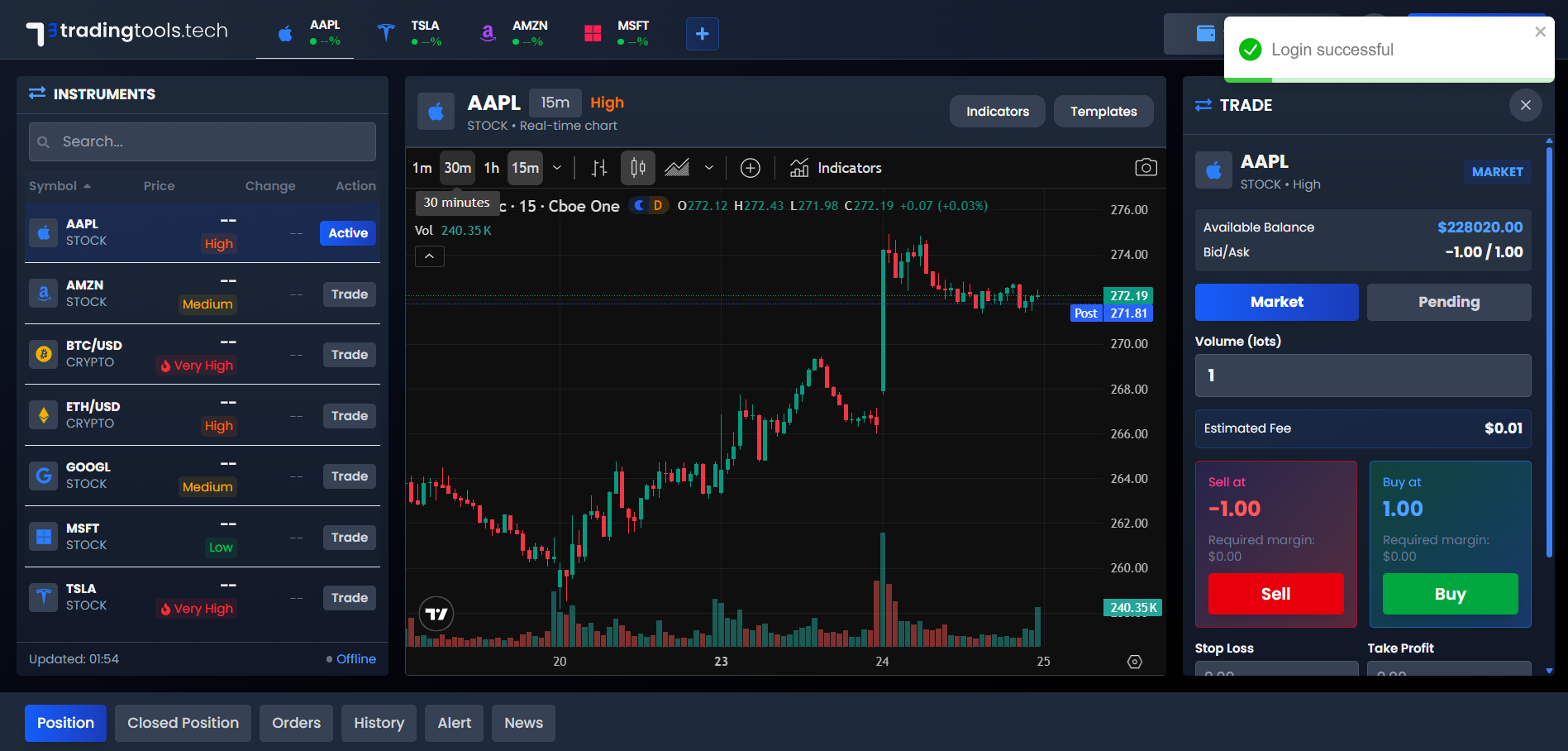Open the Closed Position tab

tap(183, 723)
